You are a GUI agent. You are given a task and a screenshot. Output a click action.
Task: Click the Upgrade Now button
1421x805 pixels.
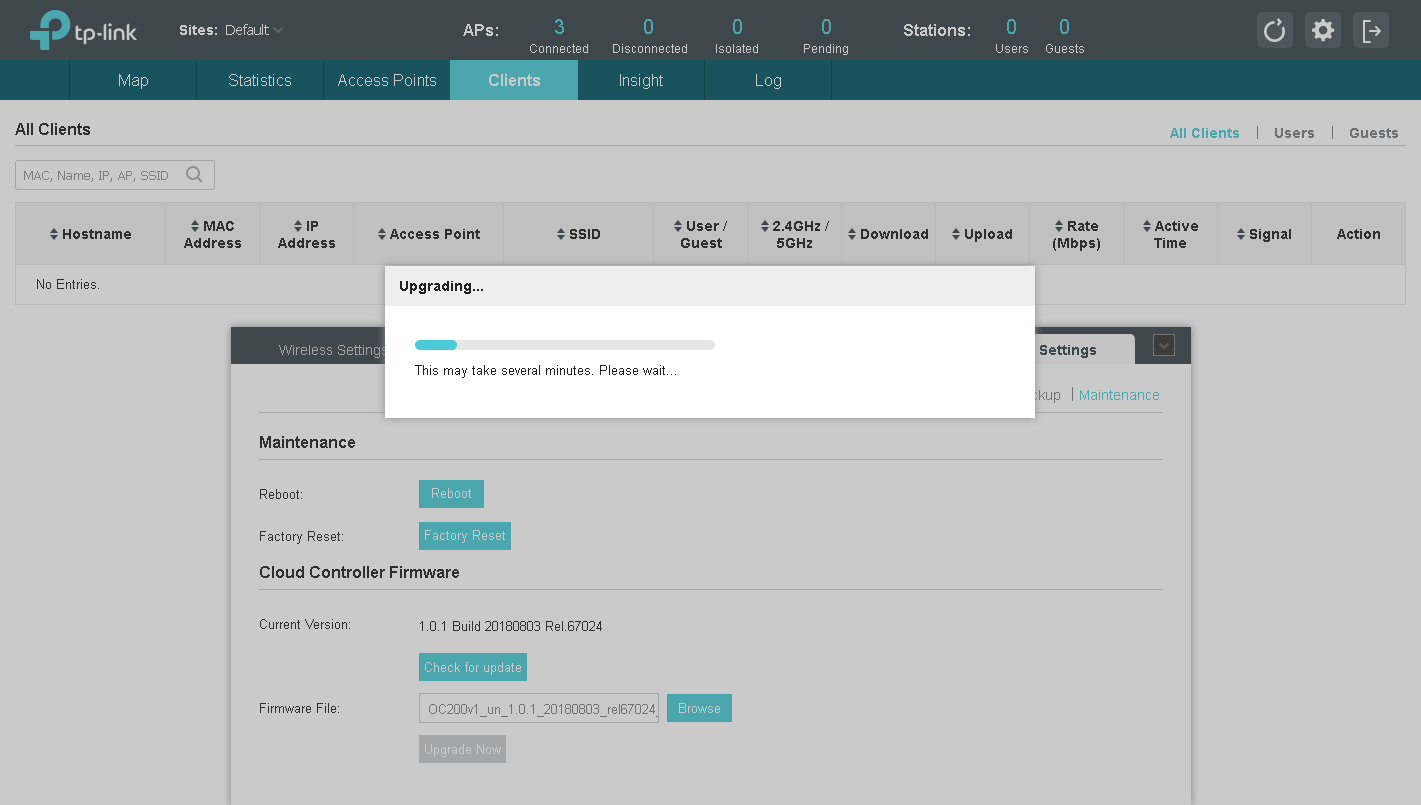click(x=462, y=749)
